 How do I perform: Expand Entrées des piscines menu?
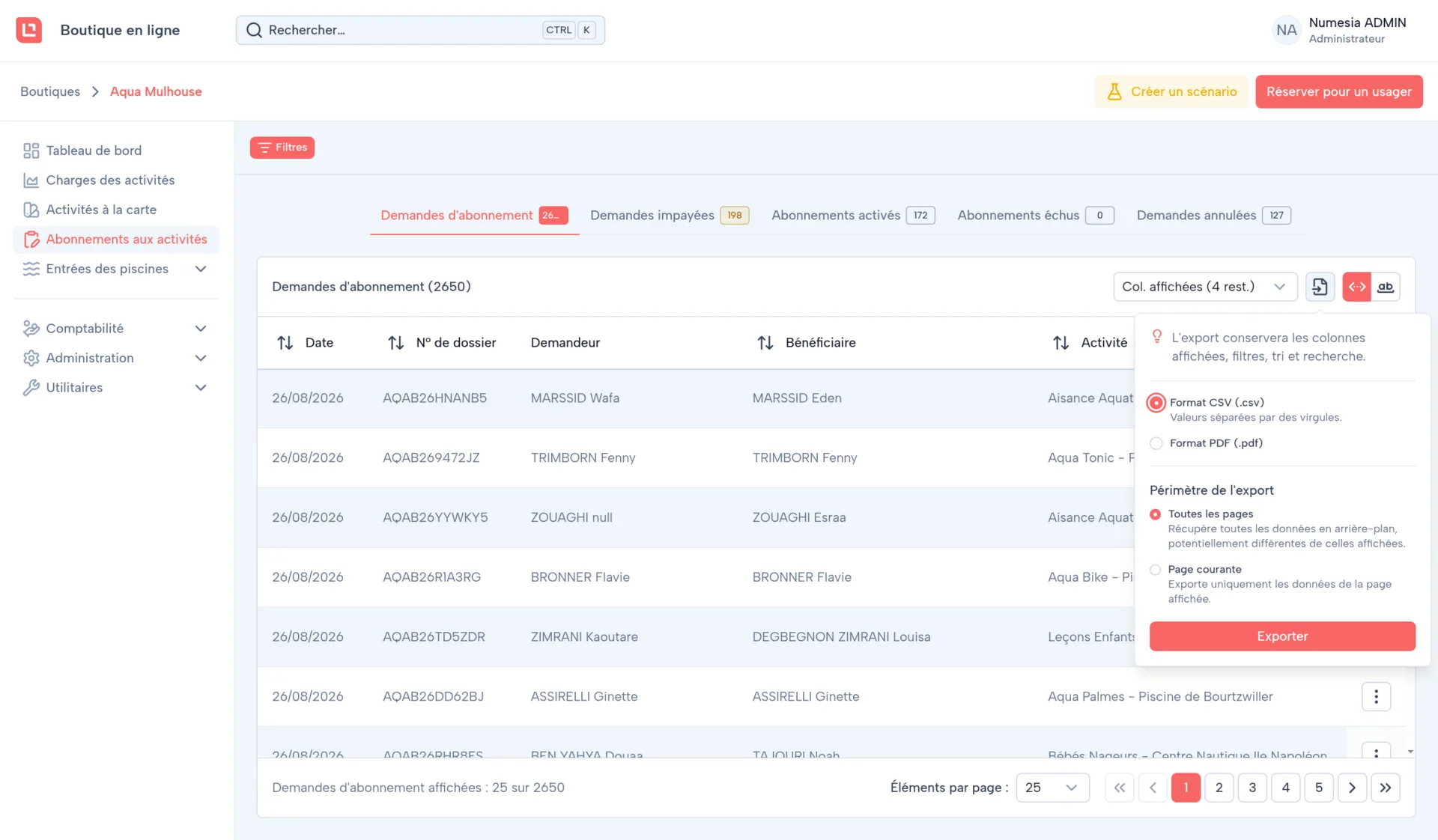(x=200, y=269)
